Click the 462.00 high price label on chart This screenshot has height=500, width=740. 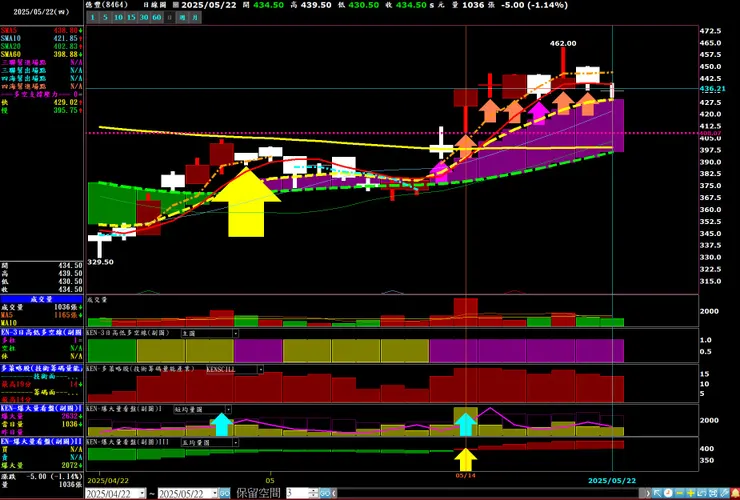pos(563,43)
